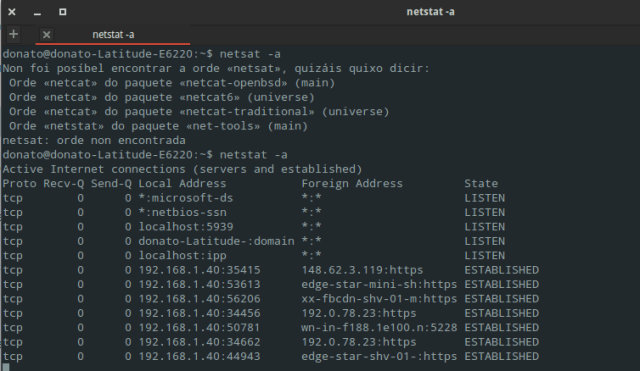Close the netstat -a tab
640x371 pixels.
pos(47,35)
